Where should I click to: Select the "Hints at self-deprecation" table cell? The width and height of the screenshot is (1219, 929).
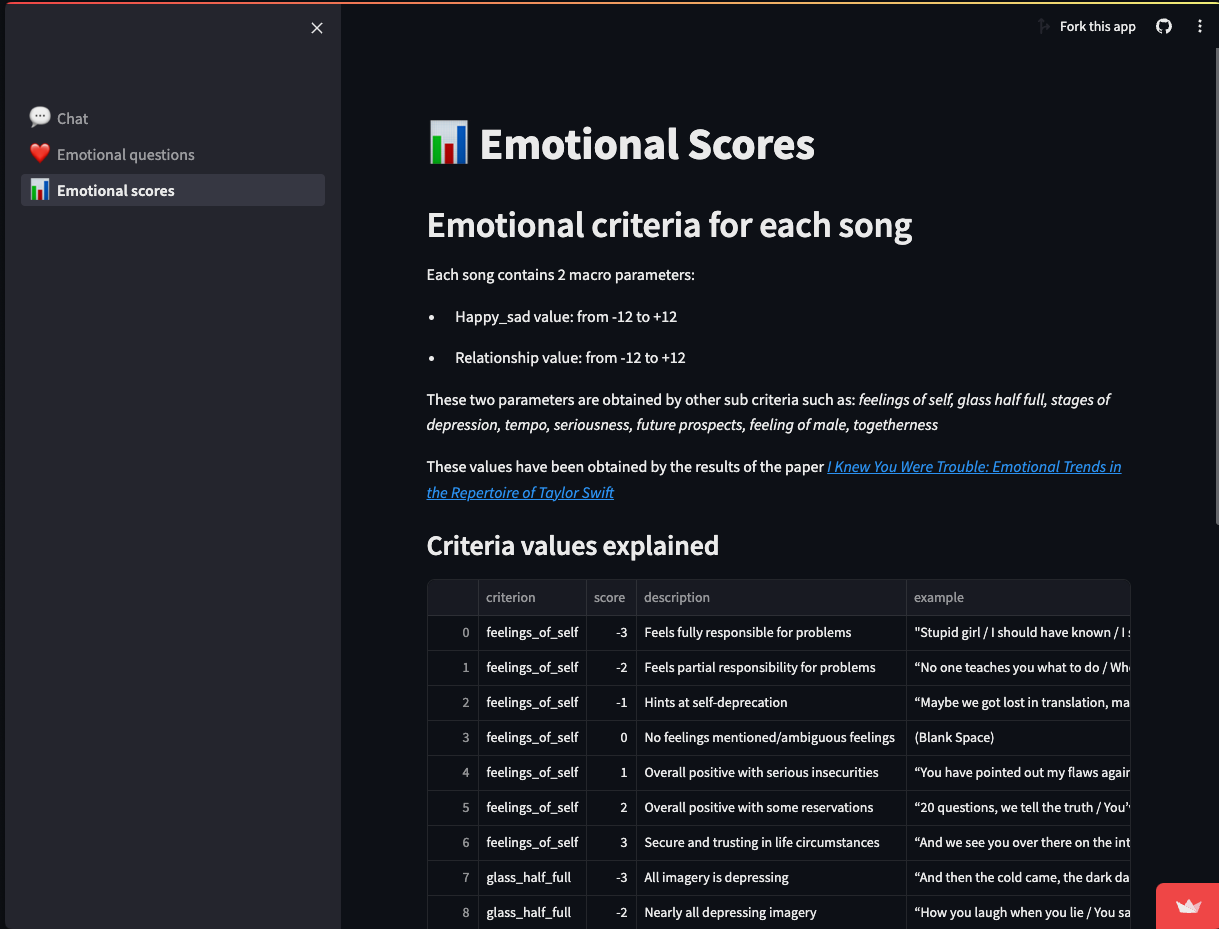coord(716,702)
